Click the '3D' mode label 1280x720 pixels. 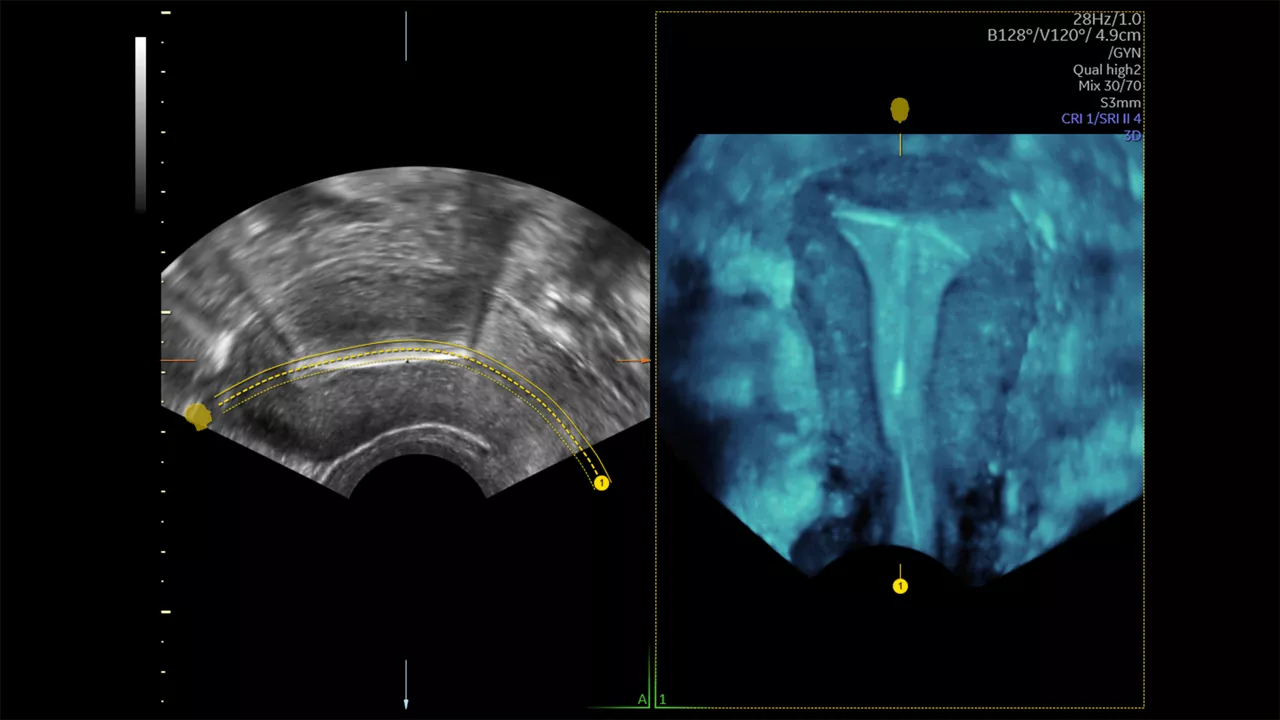pyautogui.click(x=1132, y=135)
